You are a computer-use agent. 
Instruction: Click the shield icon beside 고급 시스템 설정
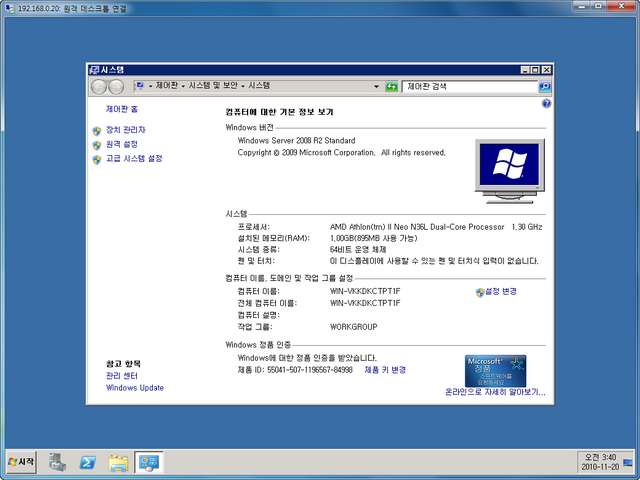(x=97, y=160)
